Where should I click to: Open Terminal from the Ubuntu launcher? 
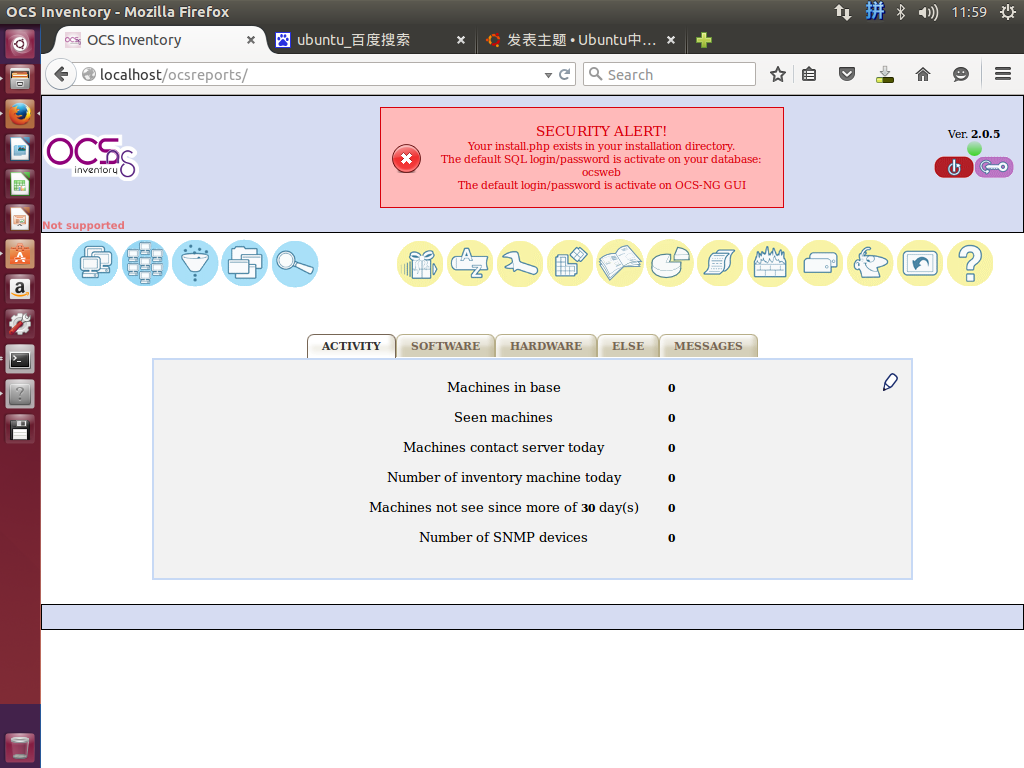20,360
